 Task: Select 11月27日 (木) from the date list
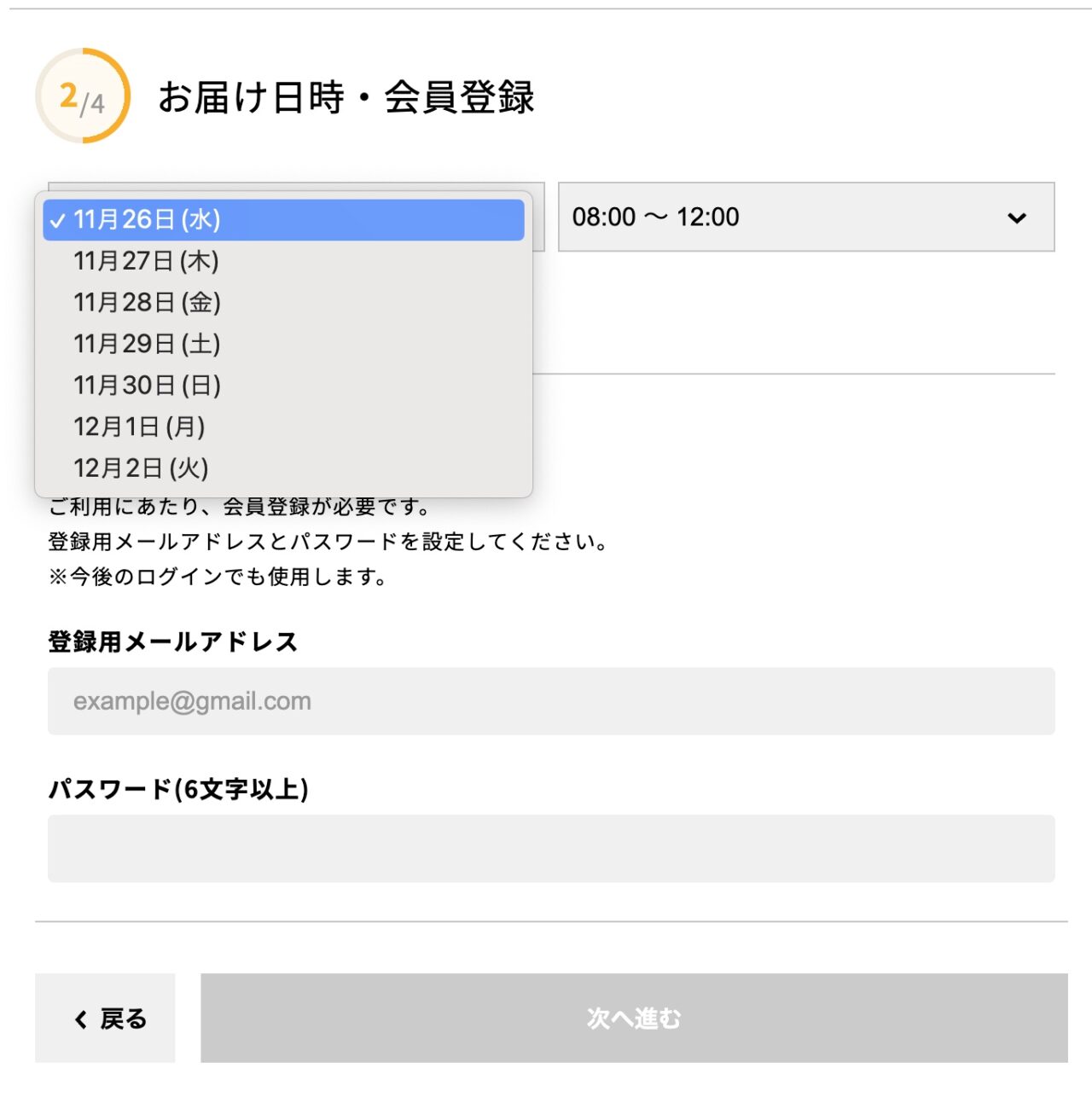coord(147,261)
